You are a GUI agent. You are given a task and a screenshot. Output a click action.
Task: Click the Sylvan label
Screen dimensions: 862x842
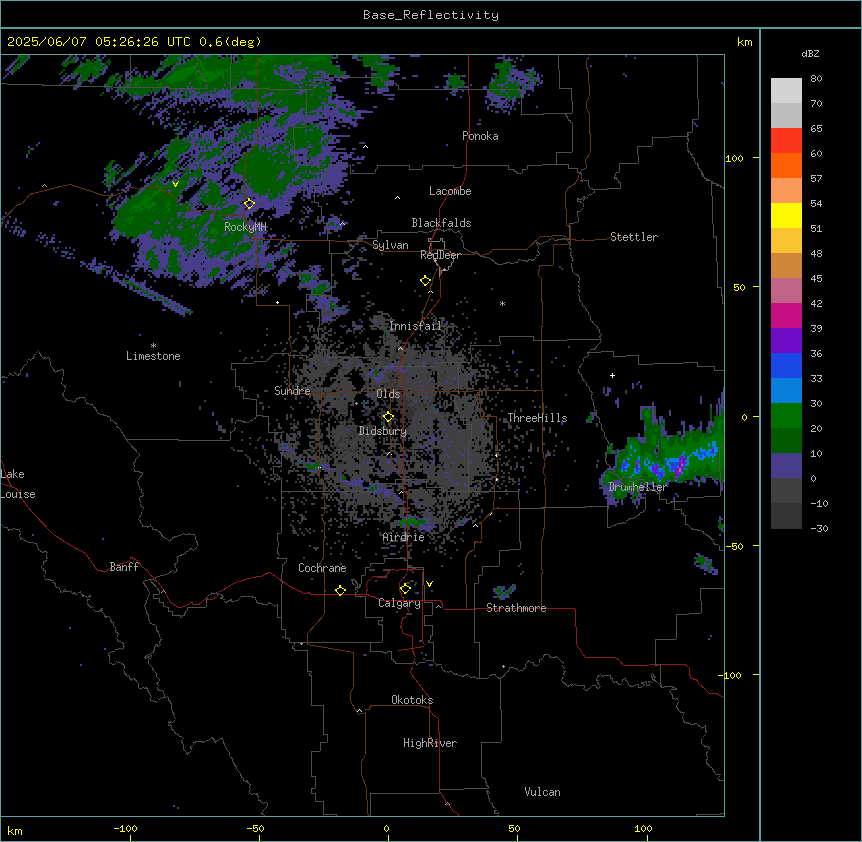[390, 245]
